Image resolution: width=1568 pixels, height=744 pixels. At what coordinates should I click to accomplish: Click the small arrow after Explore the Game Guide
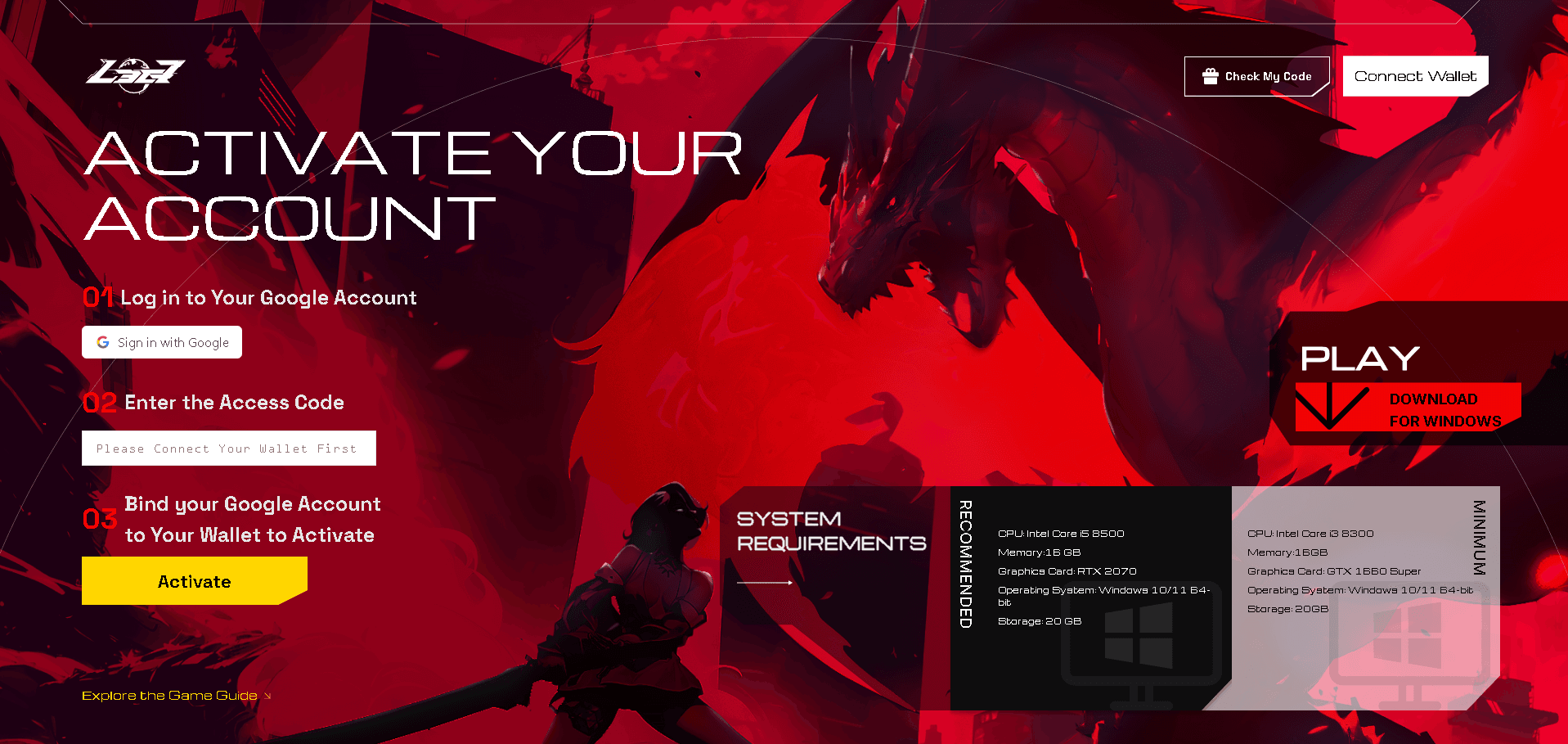(x=267, y=697)
